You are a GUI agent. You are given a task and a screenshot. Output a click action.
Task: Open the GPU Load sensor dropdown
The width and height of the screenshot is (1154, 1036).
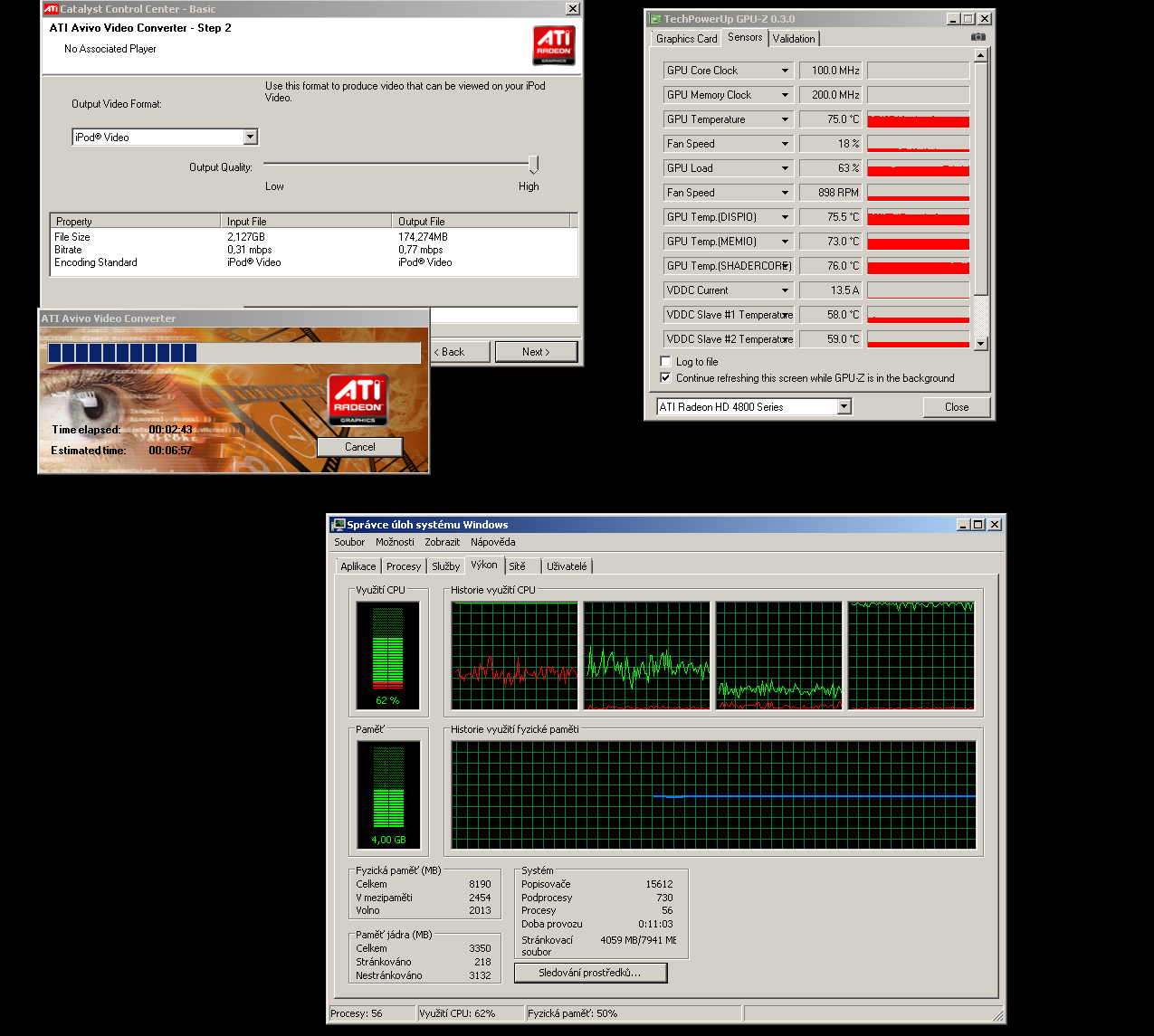click(x=785, y=168)
